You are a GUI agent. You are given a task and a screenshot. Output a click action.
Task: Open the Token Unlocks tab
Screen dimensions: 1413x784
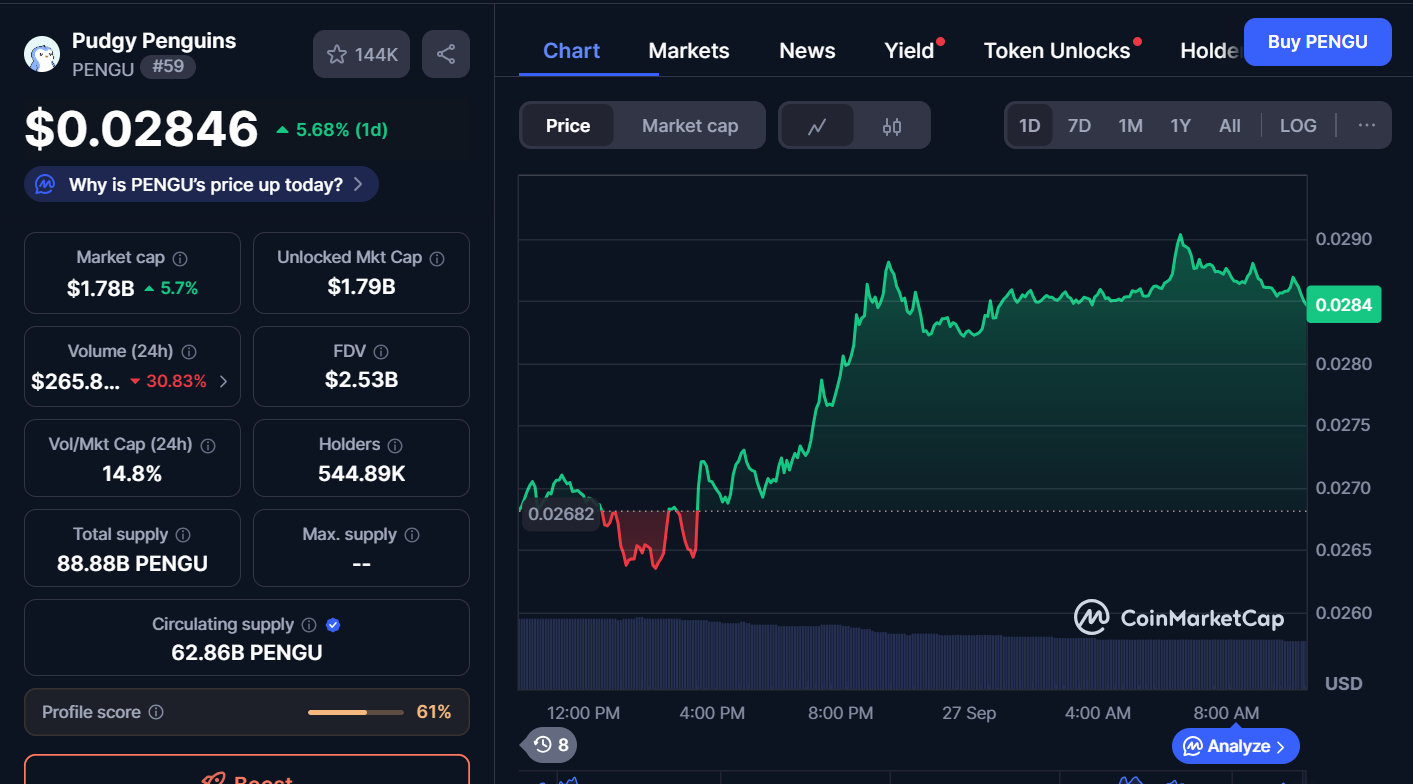tap(1057, 51)
